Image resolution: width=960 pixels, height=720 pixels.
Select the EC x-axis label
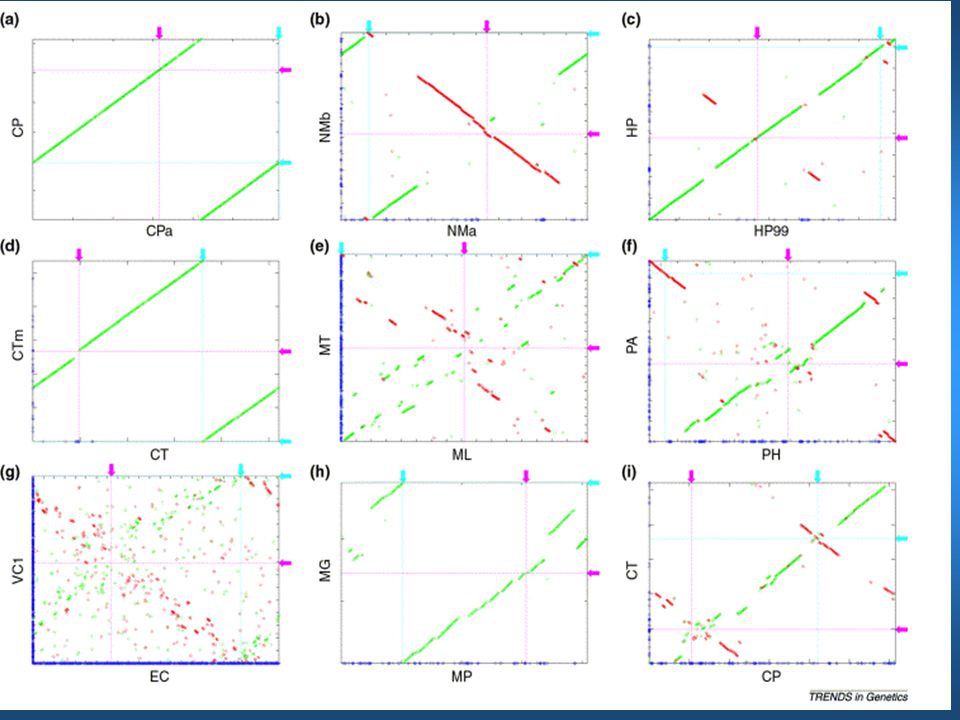pyautogui.click(x=159, y=677)
